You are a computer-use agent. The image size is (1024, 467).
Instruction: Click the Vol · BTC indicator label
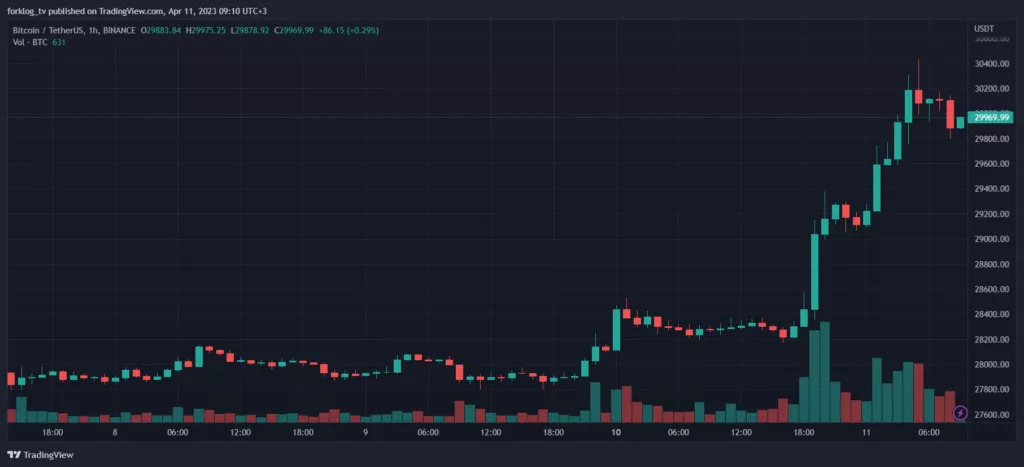[30, 44]
